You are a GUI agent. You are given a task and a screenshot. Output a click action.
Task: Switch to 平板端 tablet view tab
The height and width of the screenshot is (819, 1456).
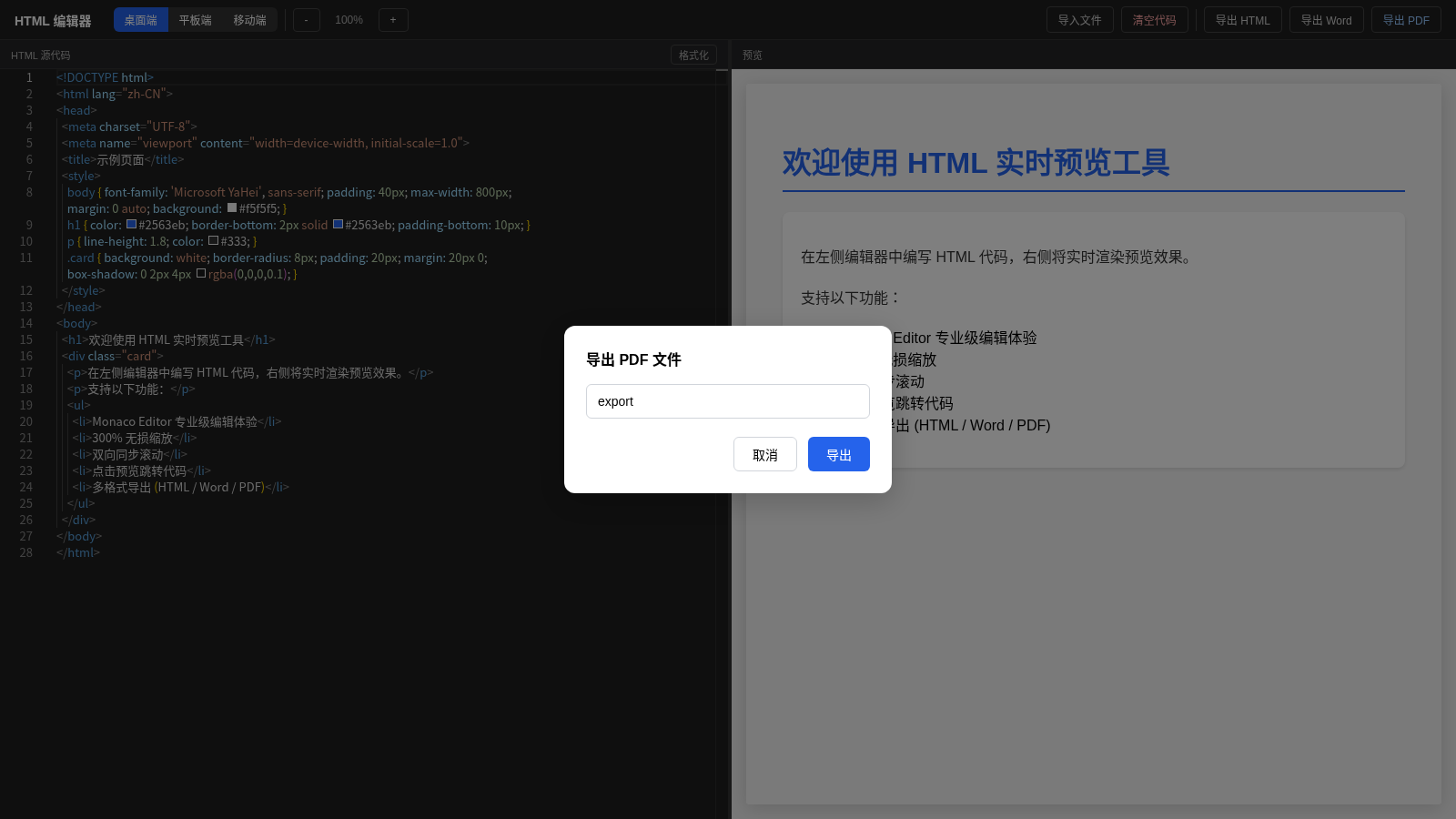[x=195, y=20]
